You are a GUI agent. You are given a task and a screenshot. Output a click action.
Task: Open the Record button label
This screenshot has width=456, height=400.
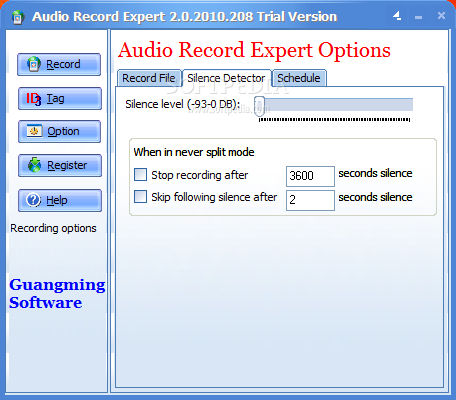tap(63, 64)
